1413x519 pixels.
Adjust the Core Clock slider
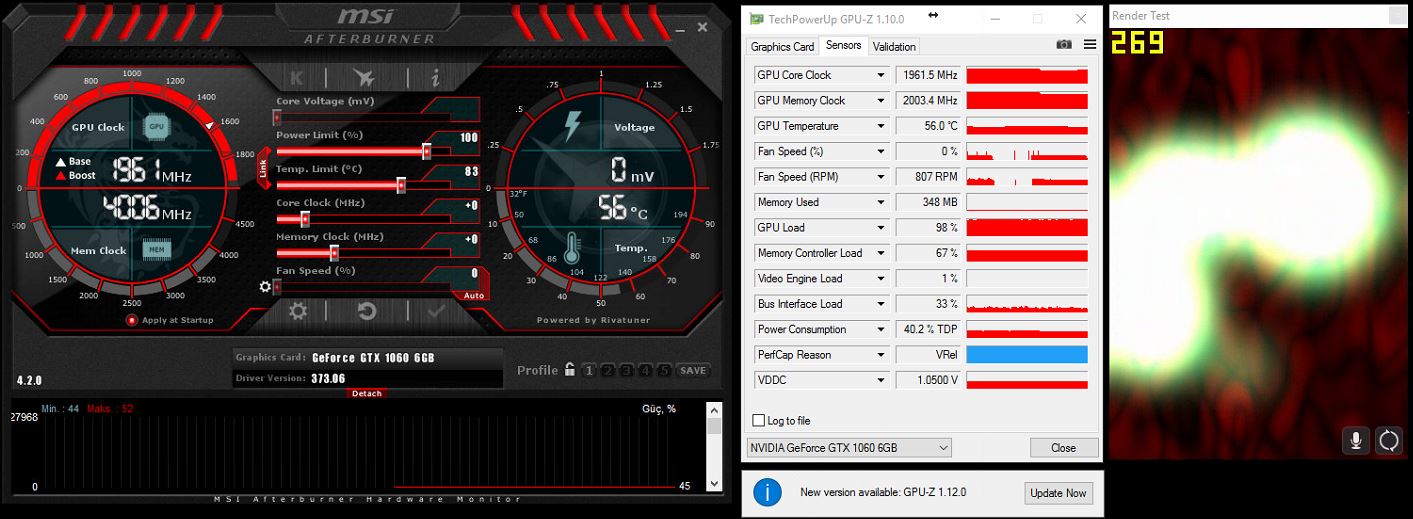[x=305, y=219]
